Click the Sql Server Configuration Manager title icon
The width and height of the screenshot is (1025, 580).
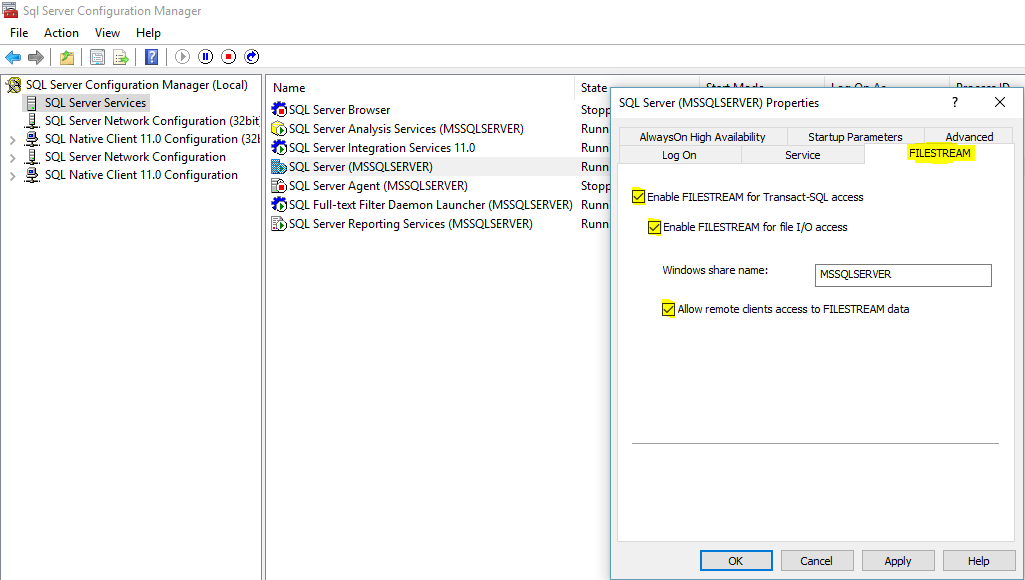pos(10,10)
